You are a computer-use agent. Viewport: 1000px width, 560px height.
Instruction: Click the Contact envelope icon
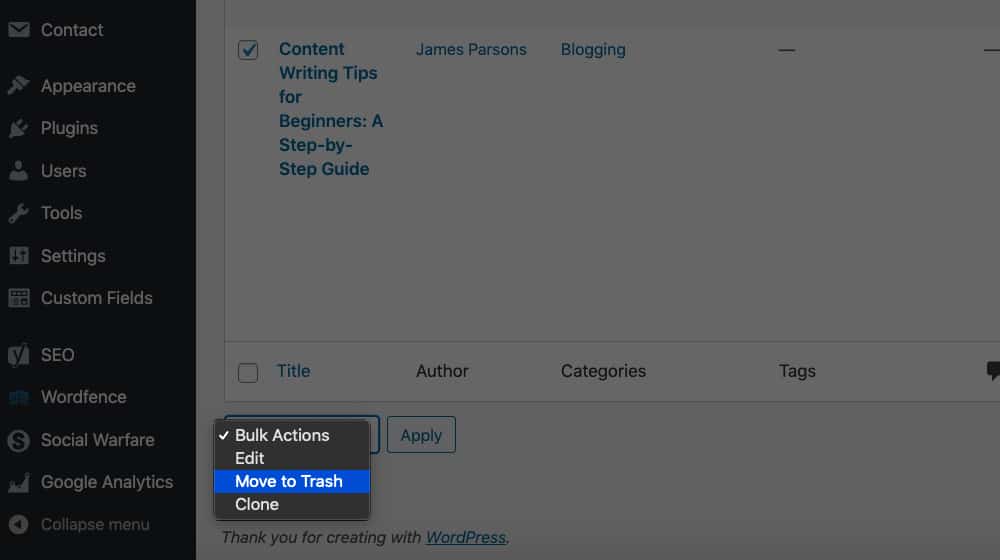tap(18, 30)
